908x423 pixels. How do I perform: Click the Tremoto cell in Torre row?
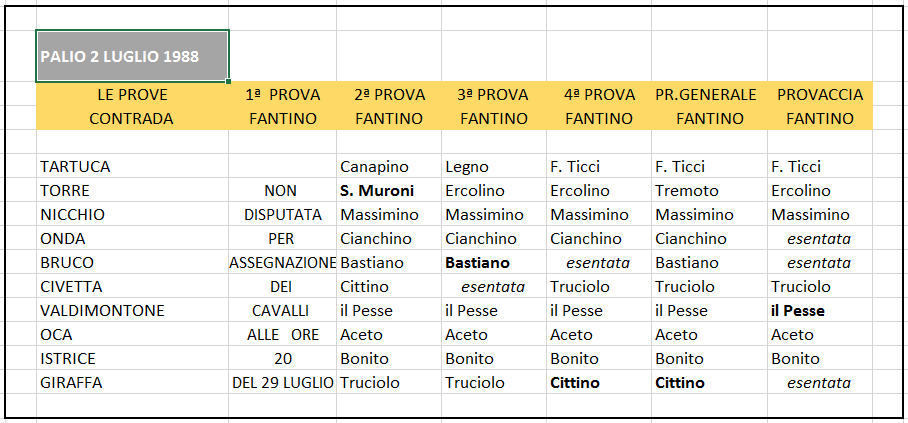[709, 191]
